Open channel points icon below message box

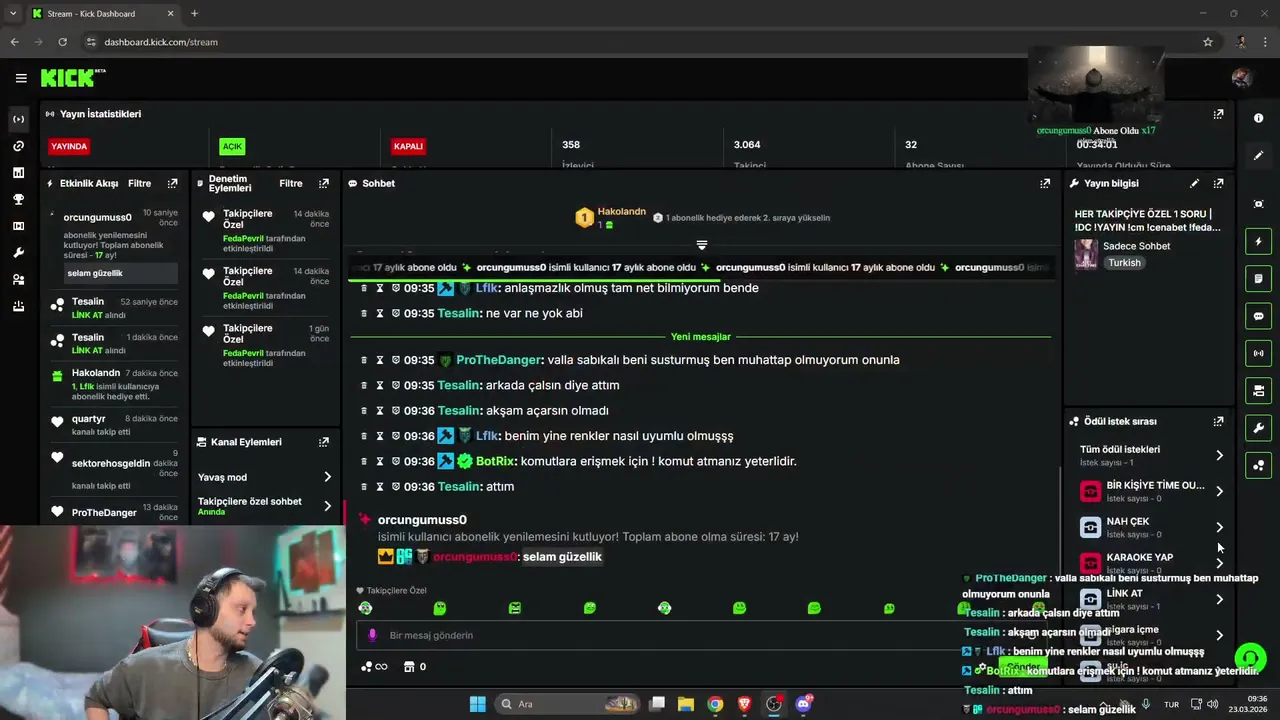pyautogui.click(x=373, y=667)
